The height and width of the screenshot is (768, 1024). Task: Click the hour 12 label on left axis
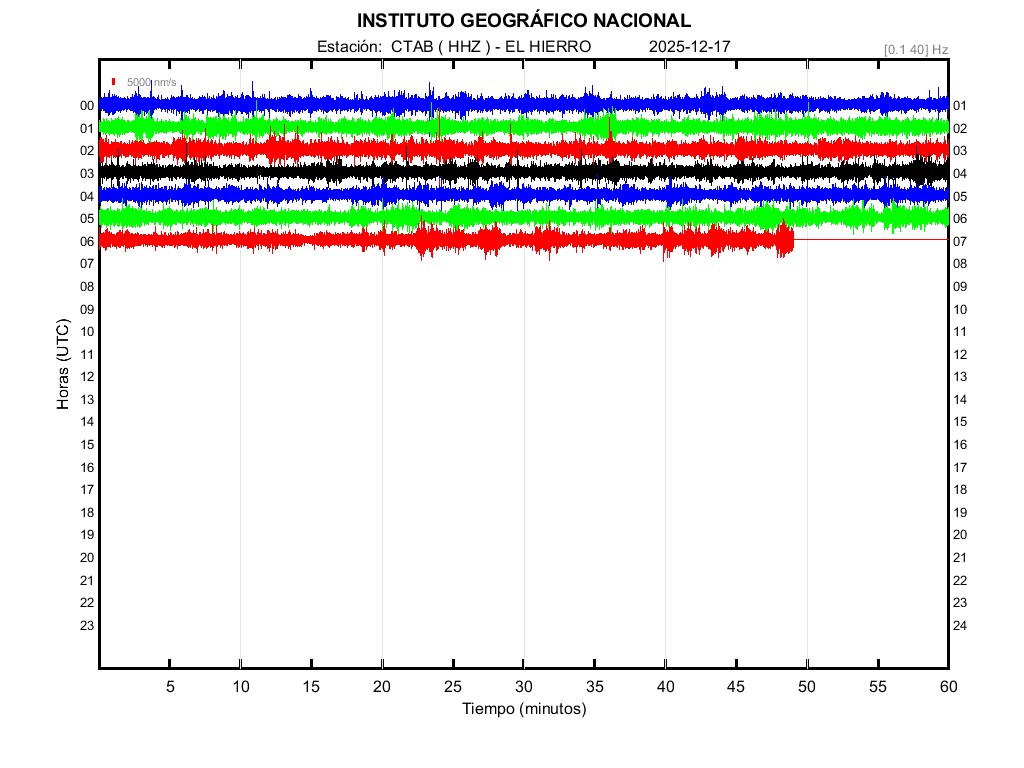87,377
